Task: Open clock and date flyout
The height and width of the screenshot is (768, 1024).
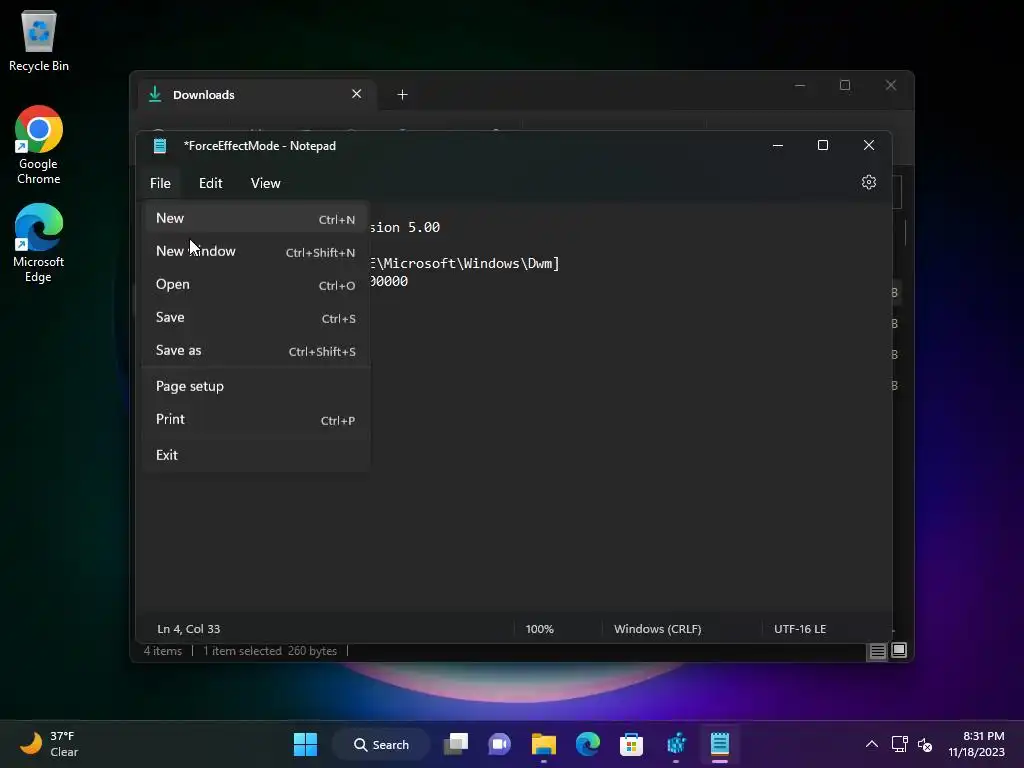Action: click(x=976, y=744)
